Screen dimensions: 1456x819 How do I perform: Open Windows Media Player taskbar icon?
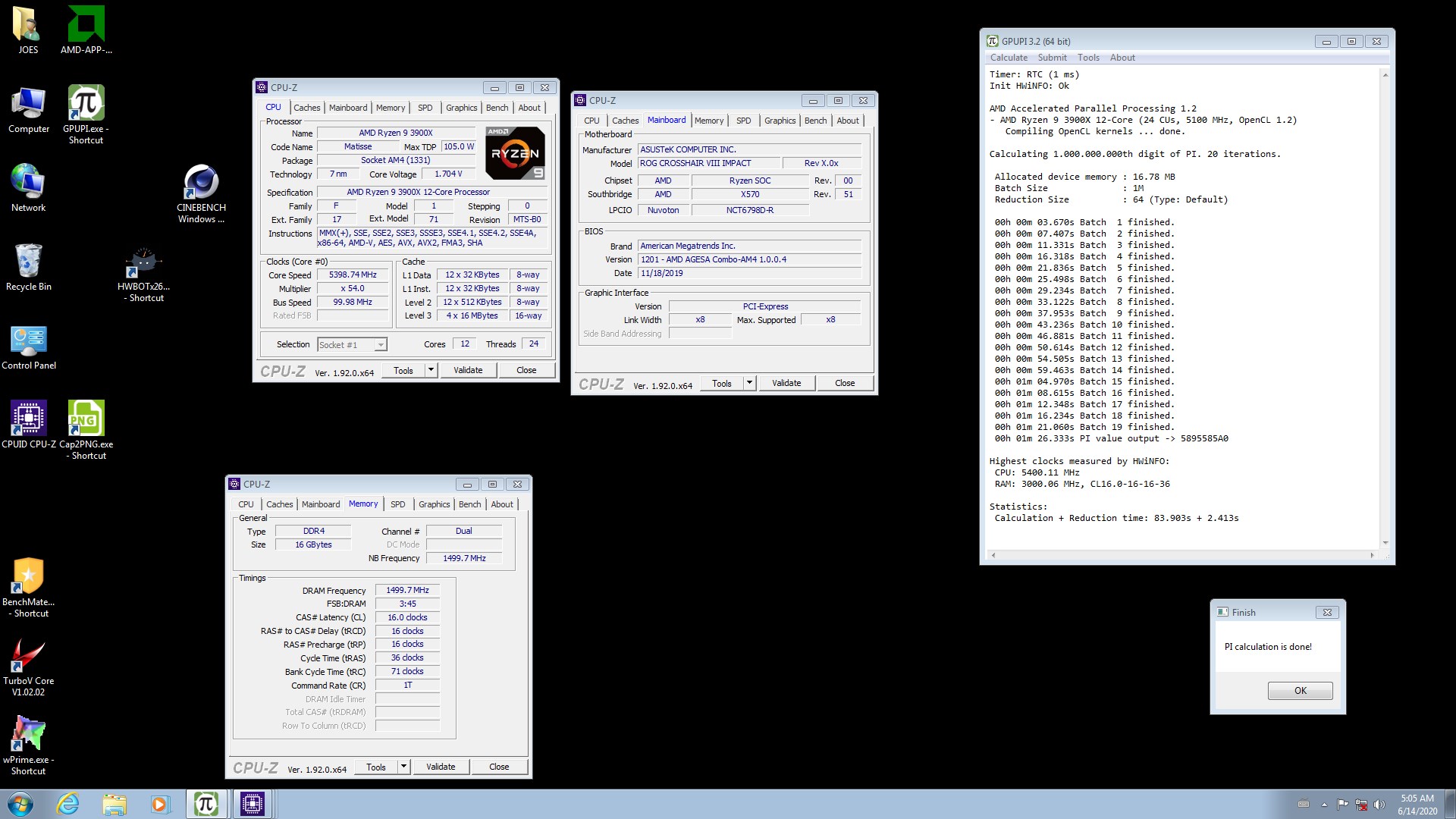pyautogui.click(x=159, y=804)
